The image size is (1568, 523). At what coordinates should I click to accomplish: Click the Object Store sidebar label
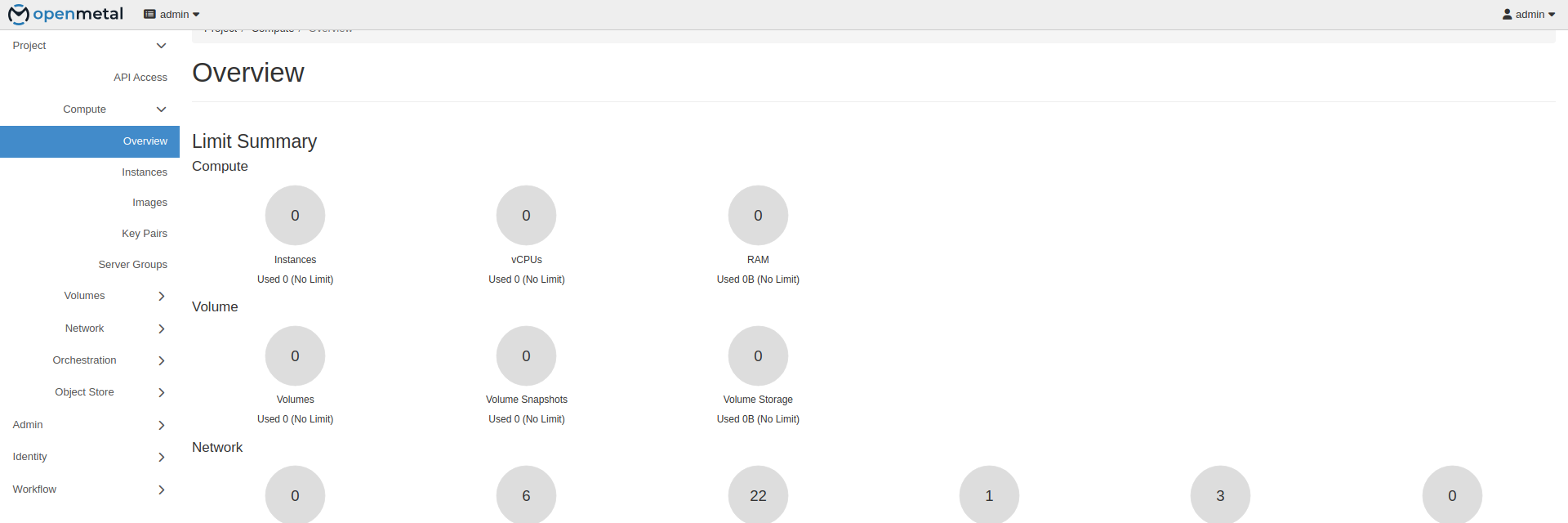(84, 392)
